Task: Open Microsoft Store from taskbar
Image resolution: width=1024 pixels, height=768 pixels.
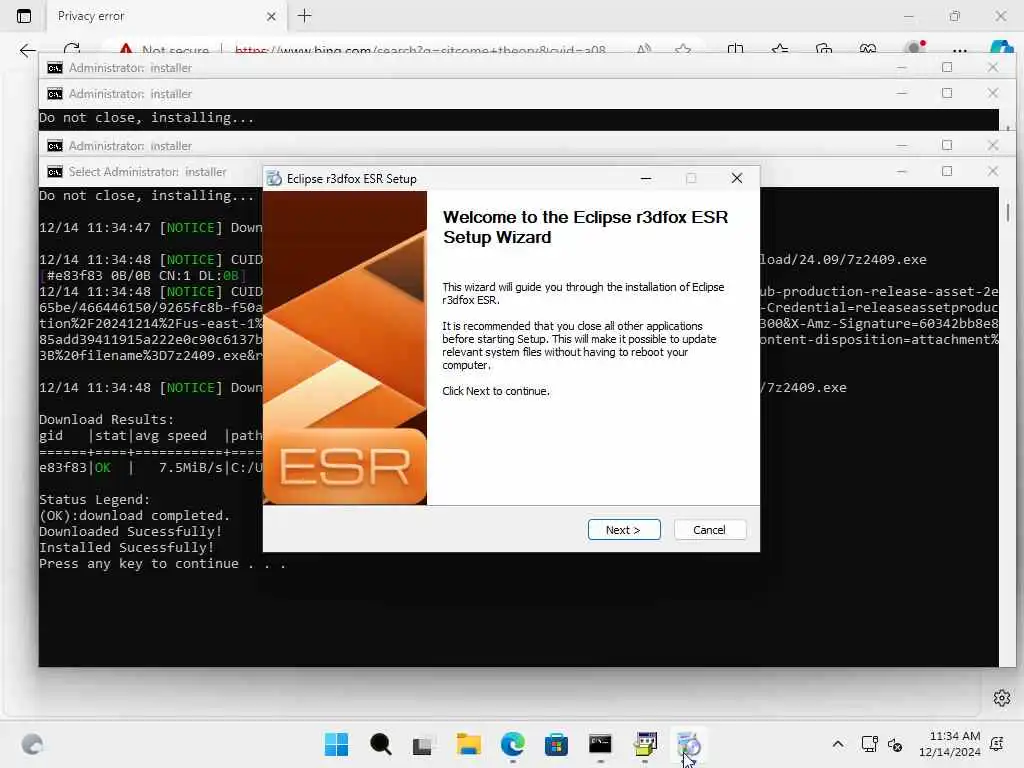Action: (x=556, y=744)
